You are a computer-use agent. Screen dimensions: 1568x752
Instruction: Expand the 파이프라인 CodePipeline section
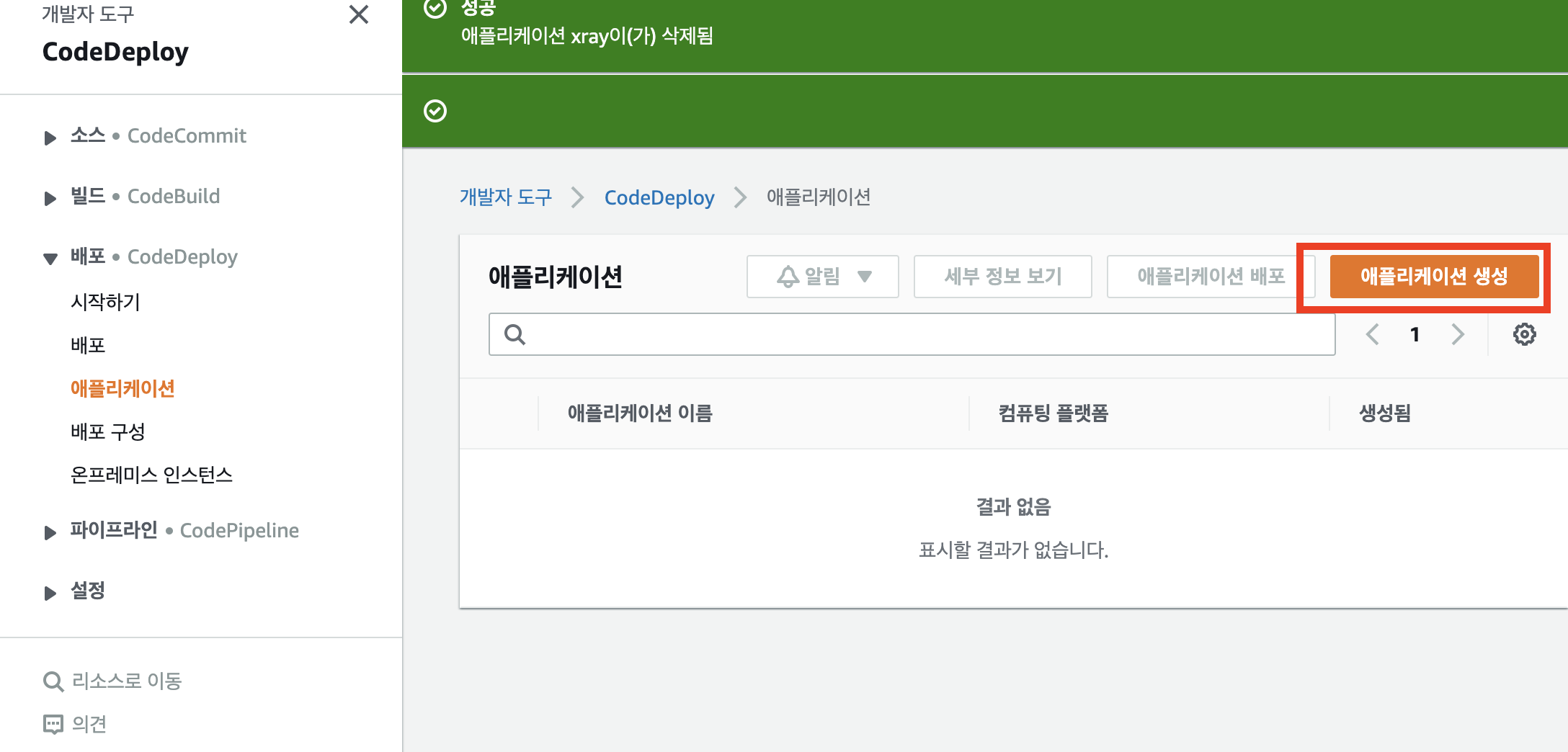point(50,532)
